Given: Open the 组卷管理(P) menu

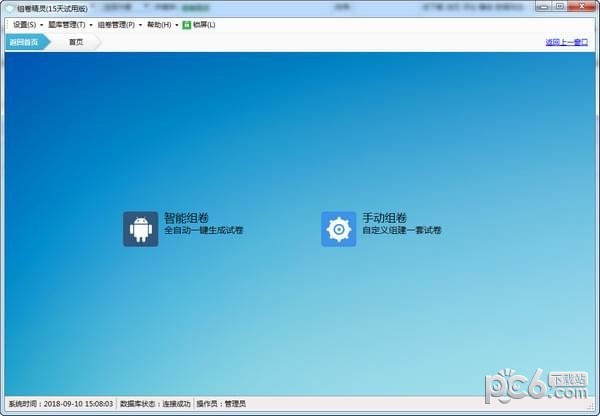Looking at the screenshot, I should click(115, 24).
